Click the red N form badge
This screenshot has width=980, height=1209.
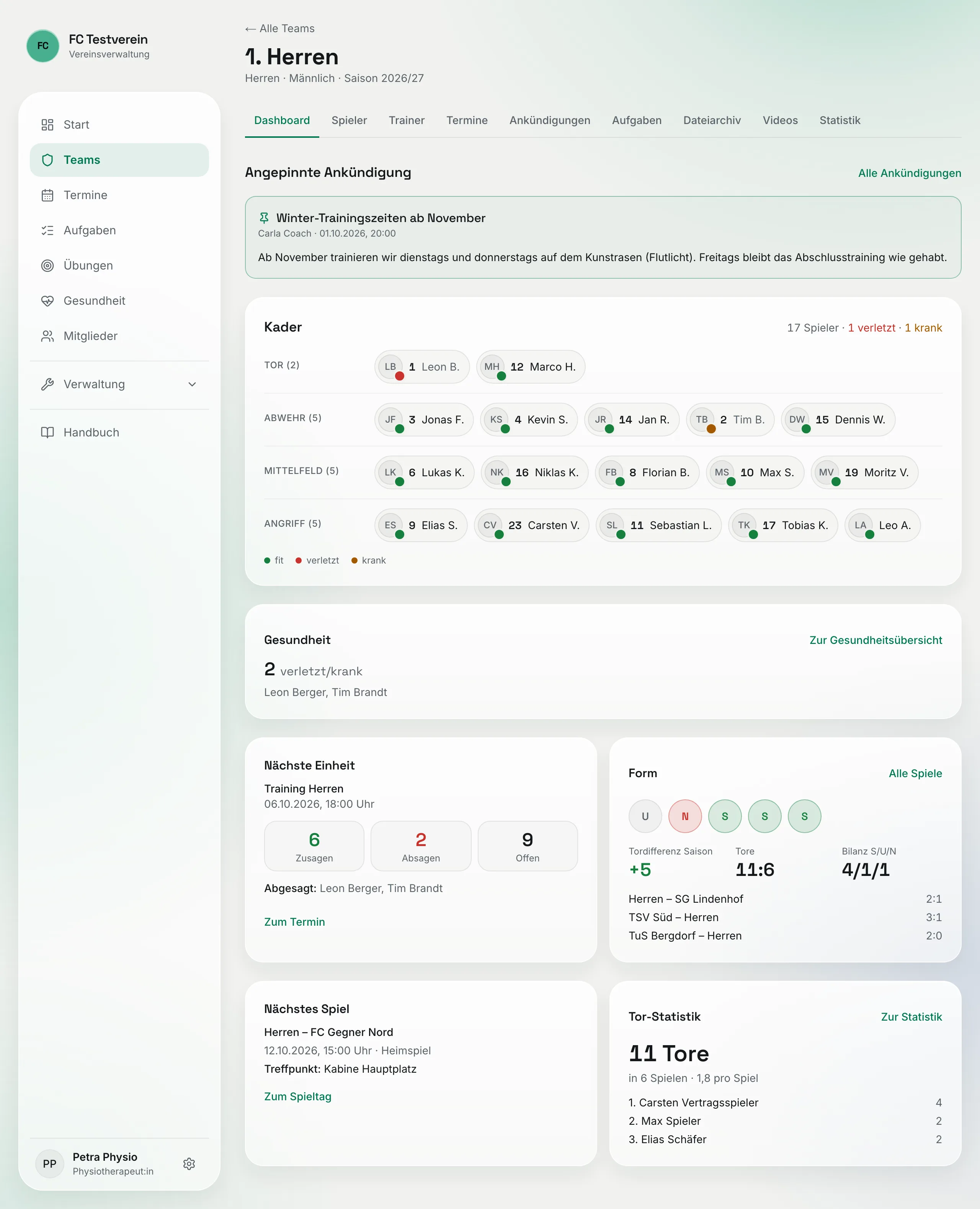coord(685,816)
